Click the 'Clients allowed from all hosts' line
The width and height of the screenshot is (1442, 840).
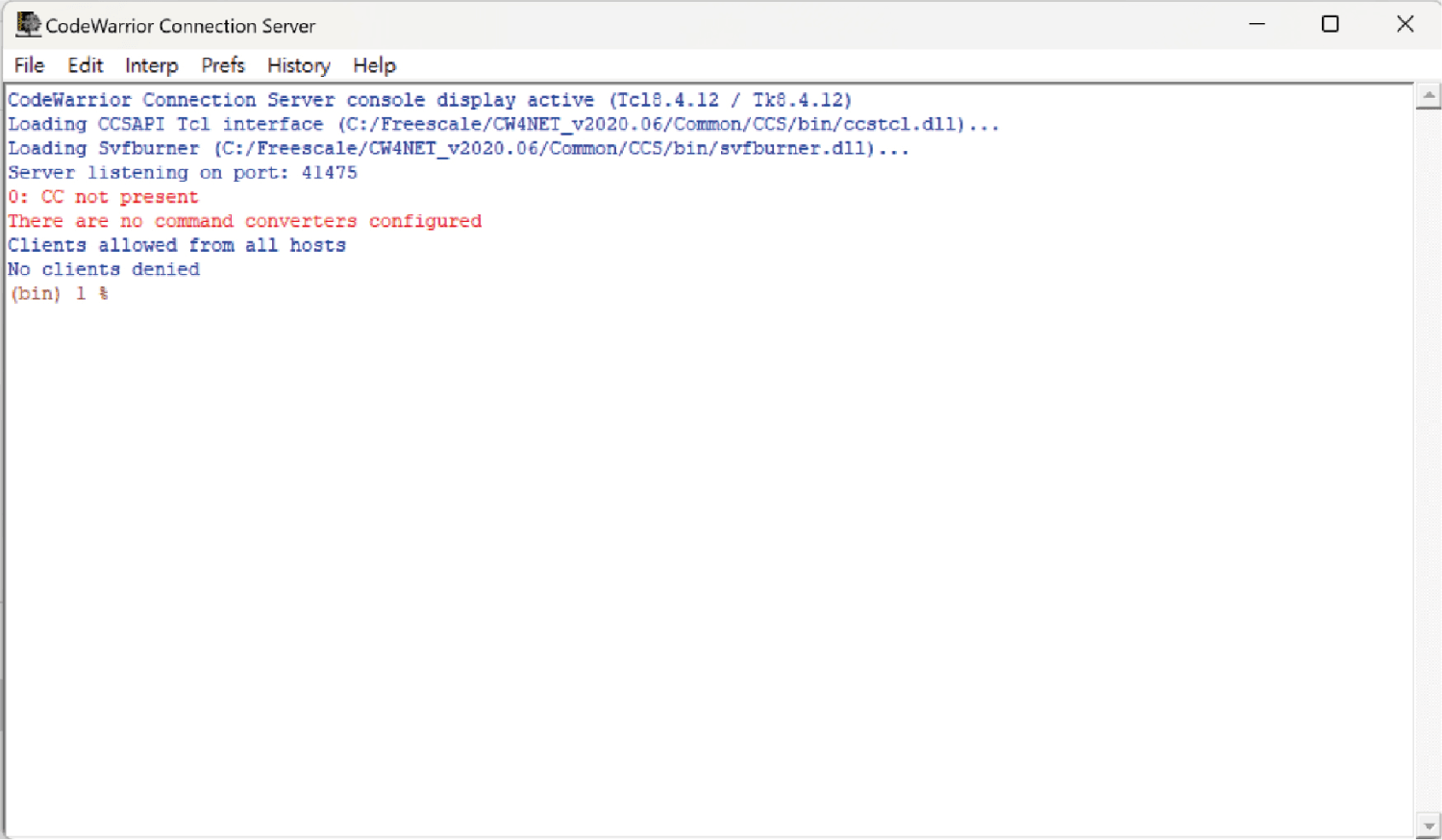(x=177, y=245)
